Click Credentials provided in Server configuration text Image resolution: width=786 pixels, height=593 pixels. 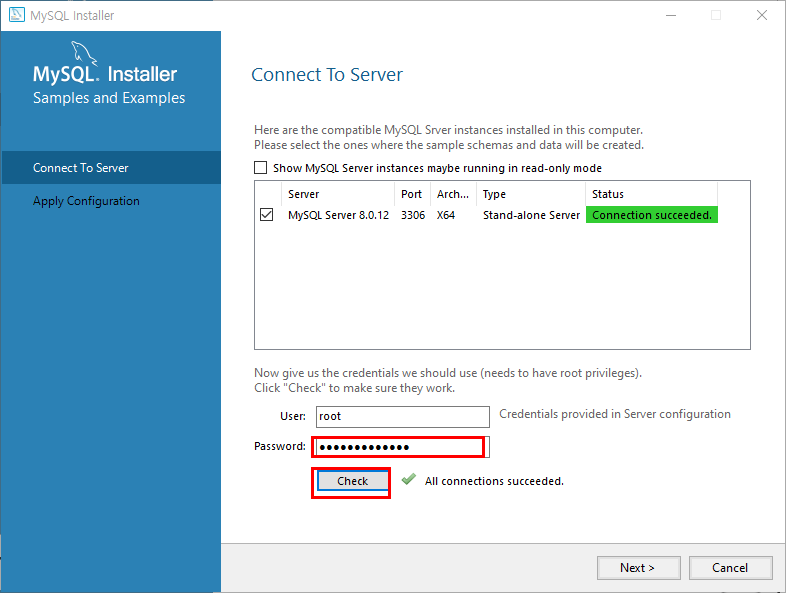pyautogui.click(x=615, y=414)
